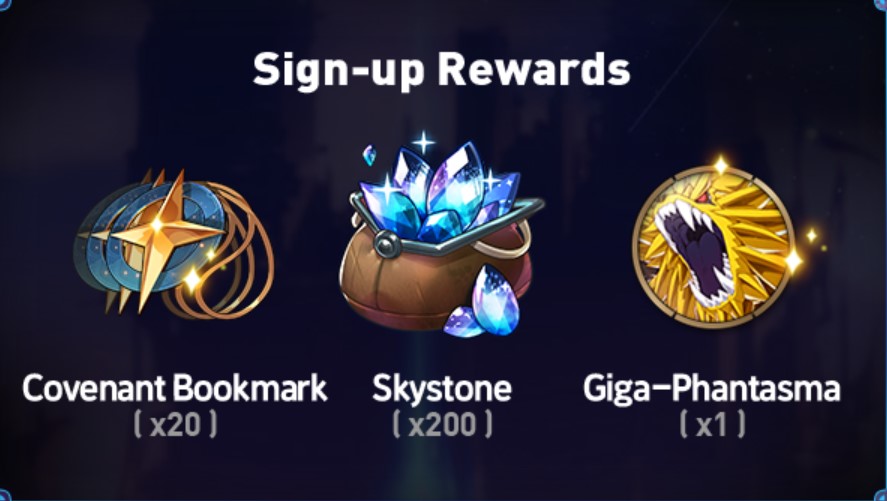
Task: Tap the large sparkle right of the lion medallion
Action: pyautogui.click(x=793, y=261)
